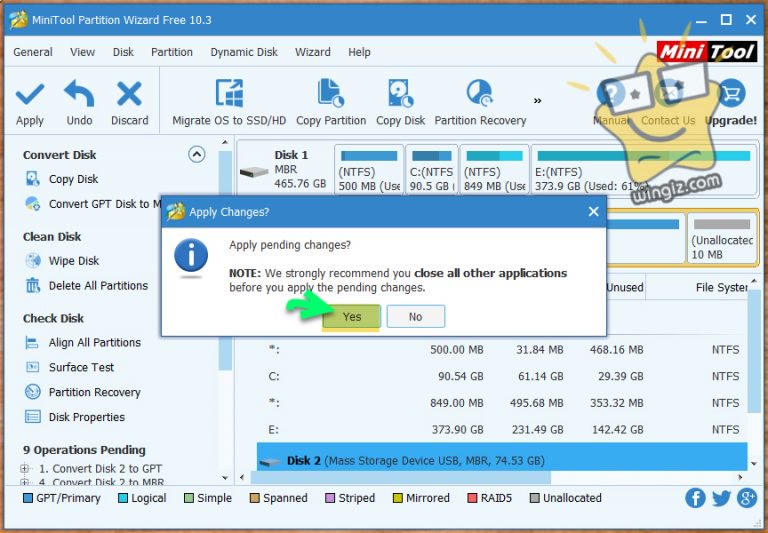
Task: Select the E: row in partition list
Action: (x=504, y=430)
